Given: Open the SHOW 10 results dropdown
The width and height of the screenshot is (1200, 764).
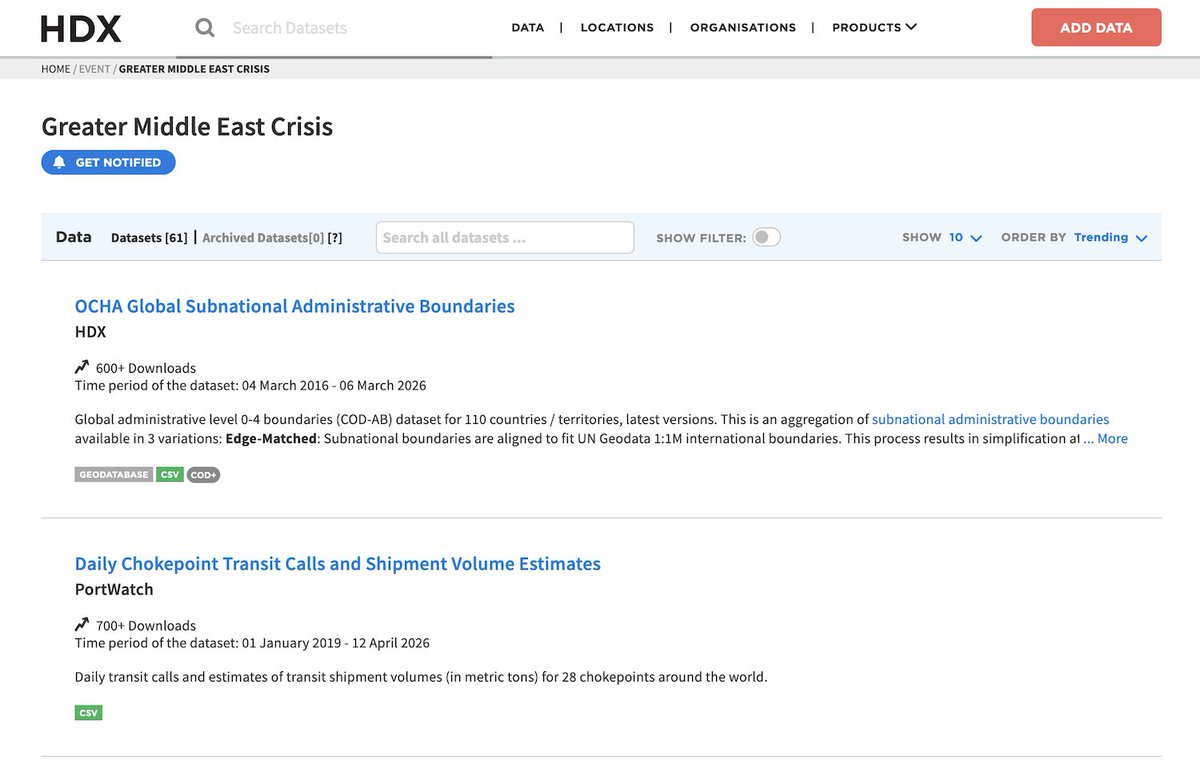Looking at the screenshot, I should pyautogui.click(x=965, y=237).
